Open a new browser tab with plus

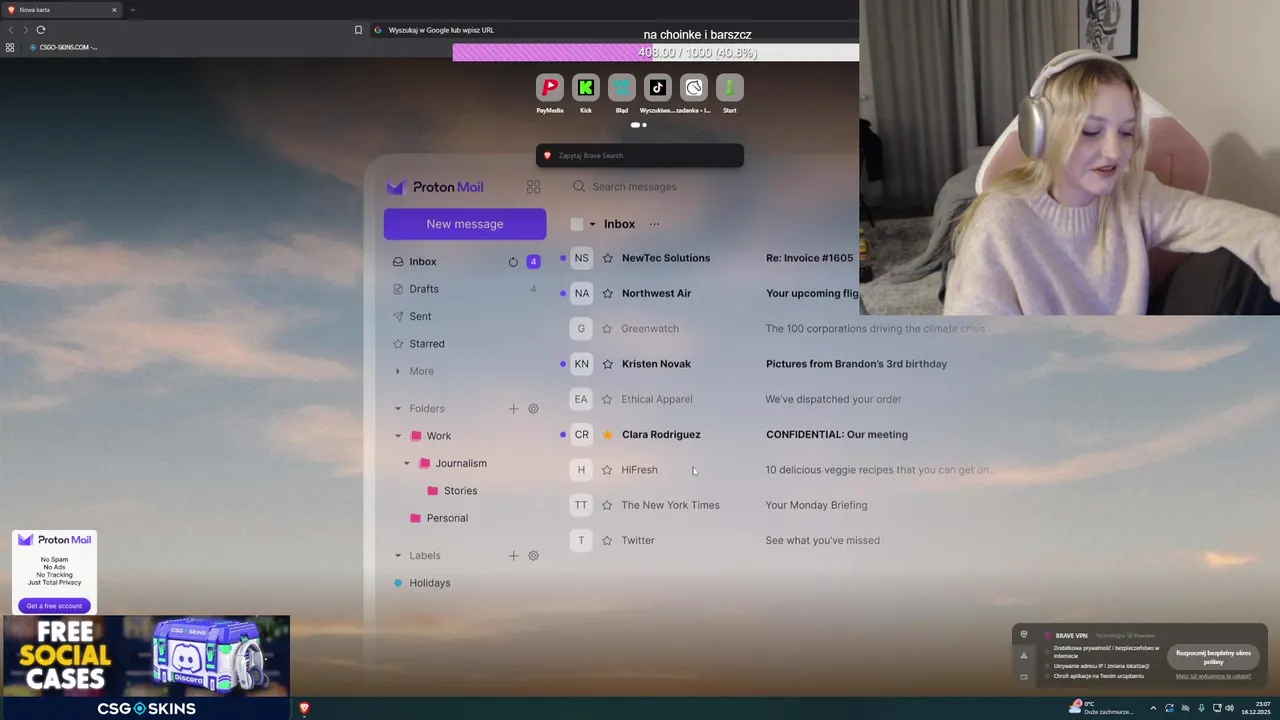tap(132, 10)
